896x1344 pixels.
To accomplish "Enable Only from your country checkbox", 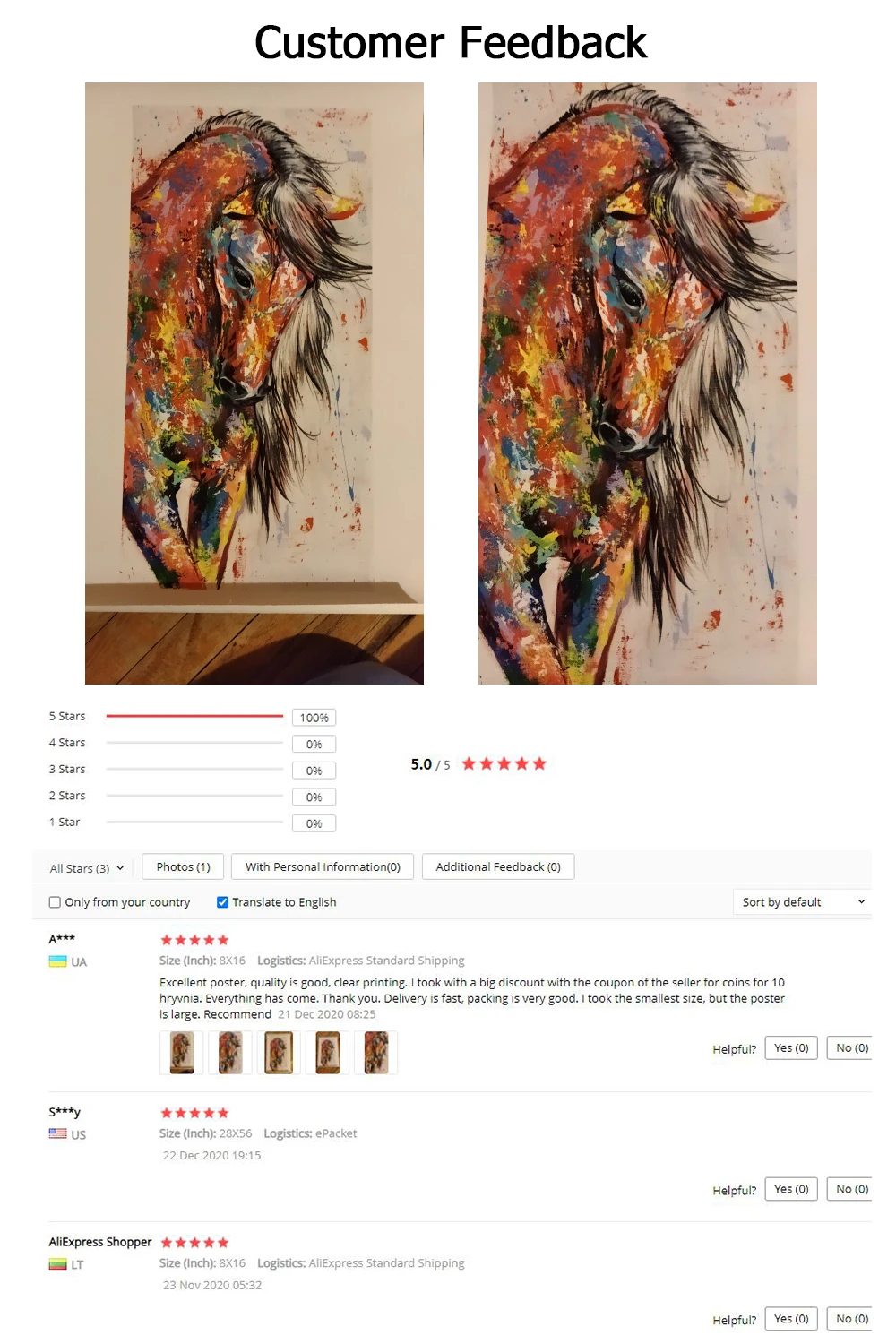I will click(x=55, y=902).
